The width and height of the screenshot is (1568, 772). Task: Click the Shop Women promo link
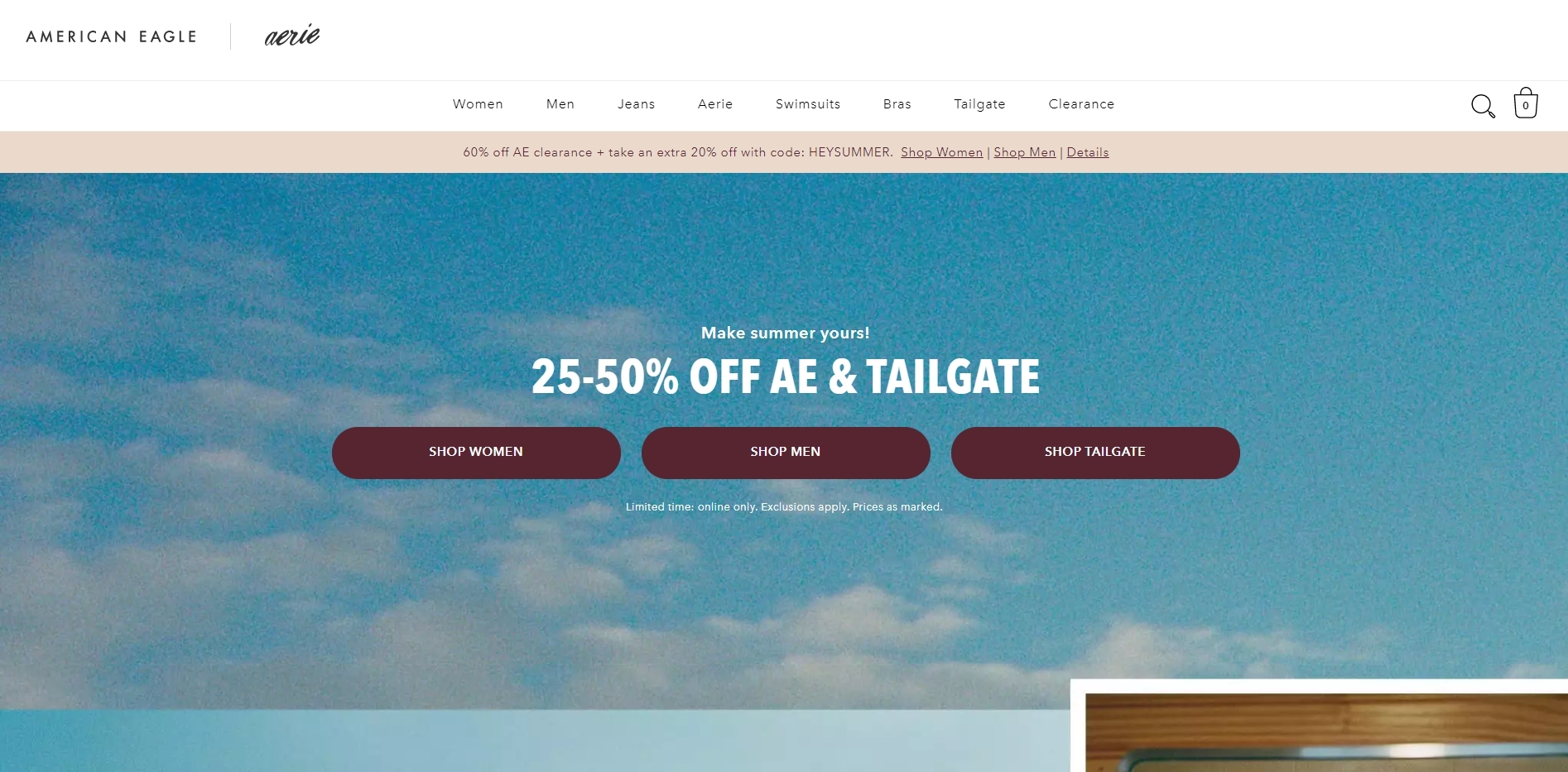942,152
